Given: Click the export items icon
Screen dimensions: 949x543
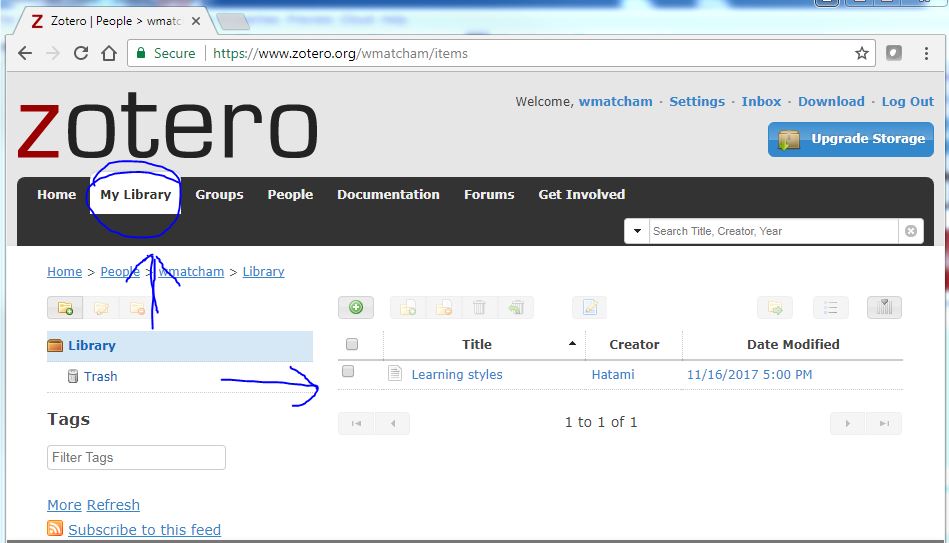Looking at the screenshot, I should pos(775,308).
